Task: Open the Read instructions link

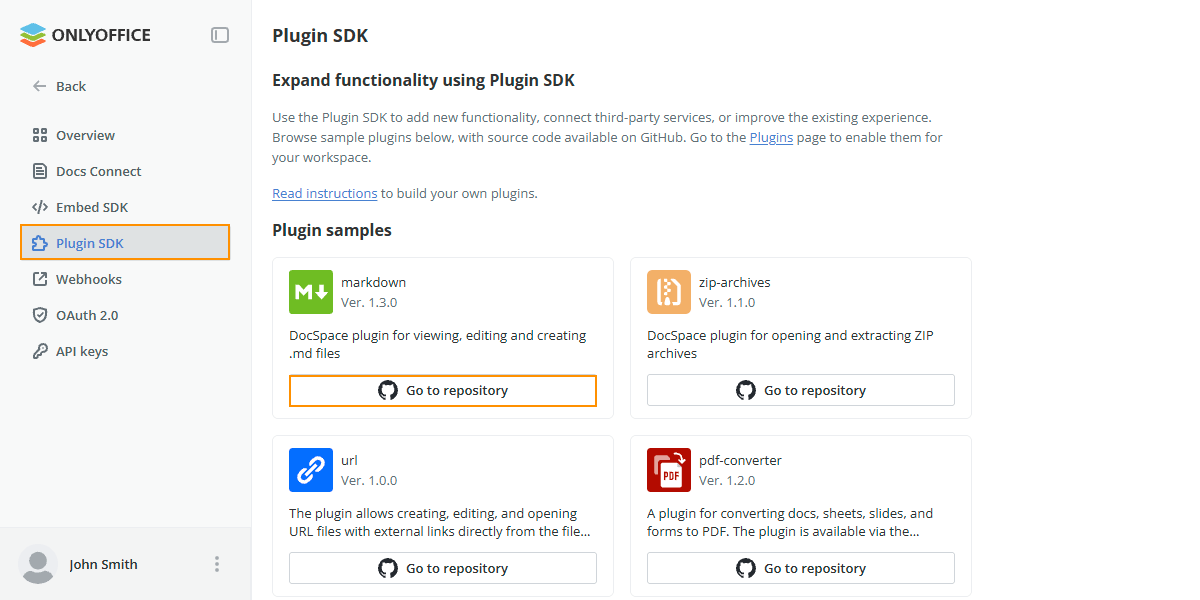Action: coord(324,193)
